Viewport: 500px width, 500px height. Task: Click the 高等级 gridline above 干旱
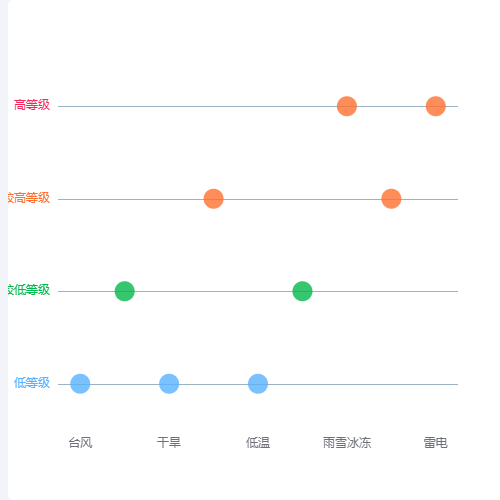[169, 106]
